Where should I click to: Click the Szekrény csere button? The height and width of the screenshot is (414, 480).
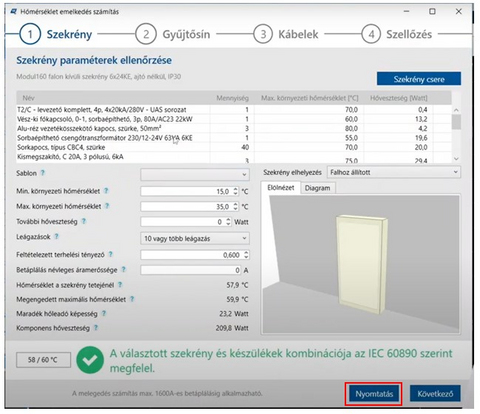pos(419,79)
